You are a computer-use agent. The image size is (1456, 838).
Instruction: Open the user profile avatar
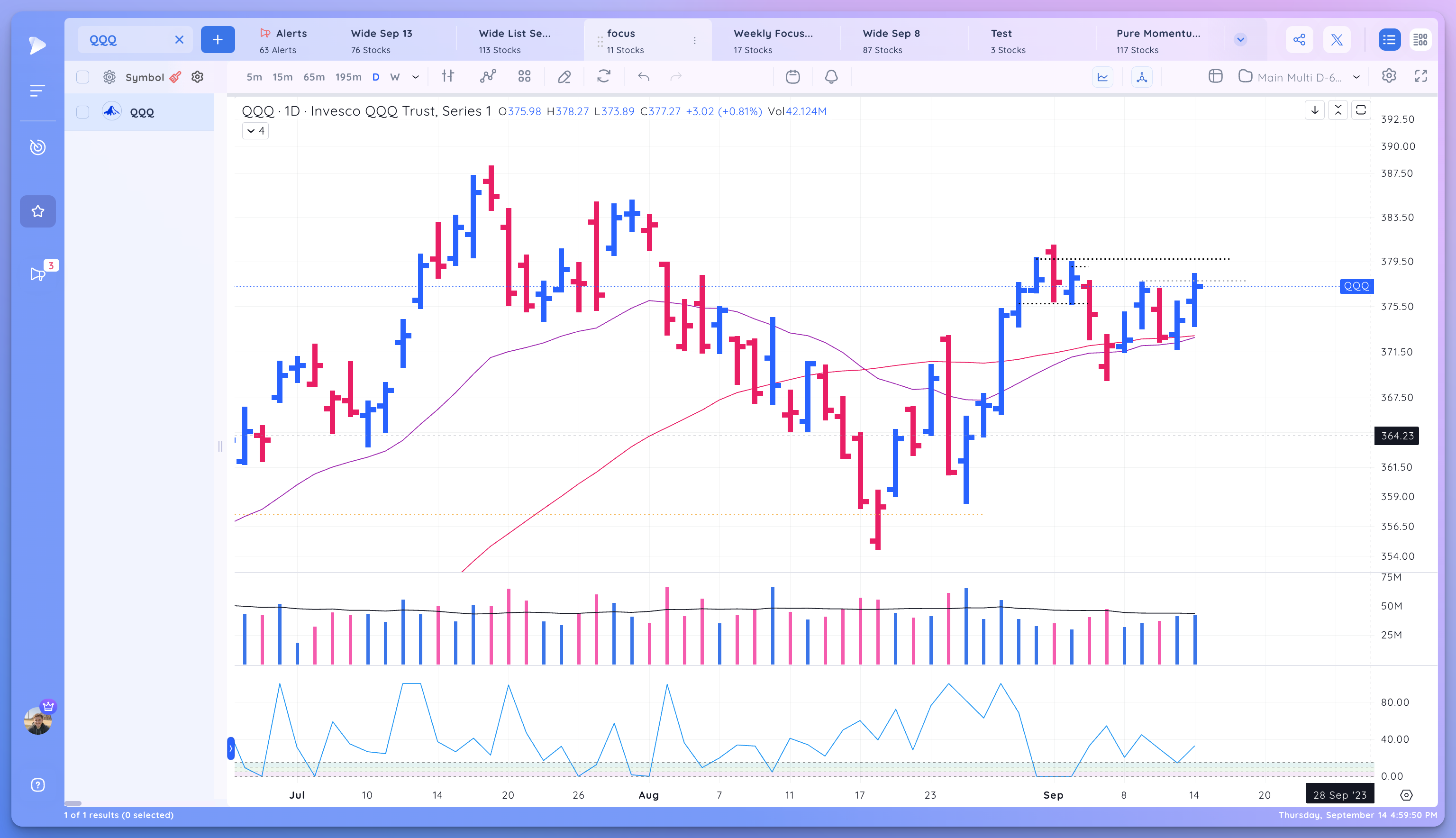click(x=38, y=720)
